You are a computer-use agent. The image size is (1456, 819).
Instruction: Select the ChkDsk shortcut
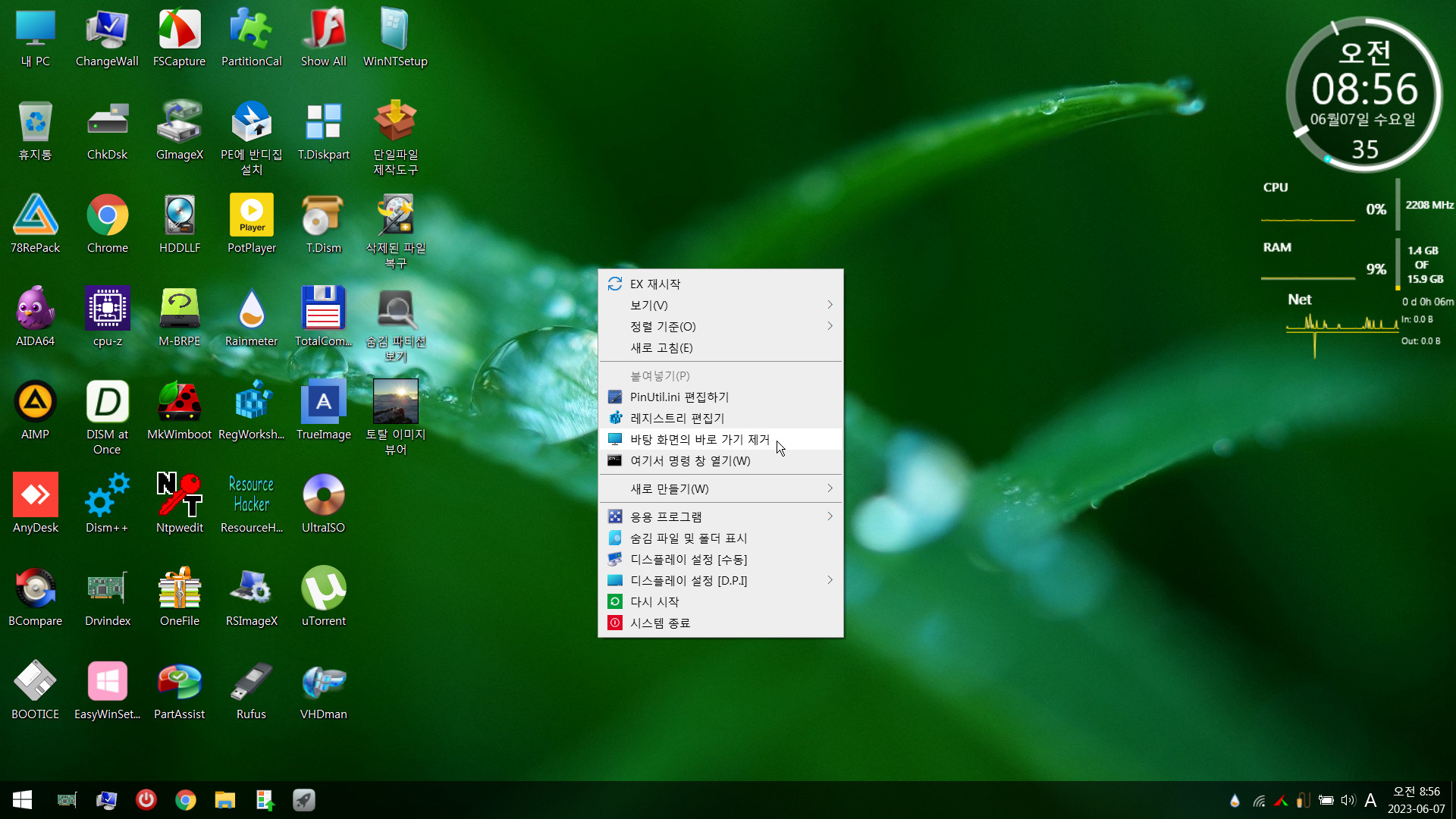coord(107,130)
